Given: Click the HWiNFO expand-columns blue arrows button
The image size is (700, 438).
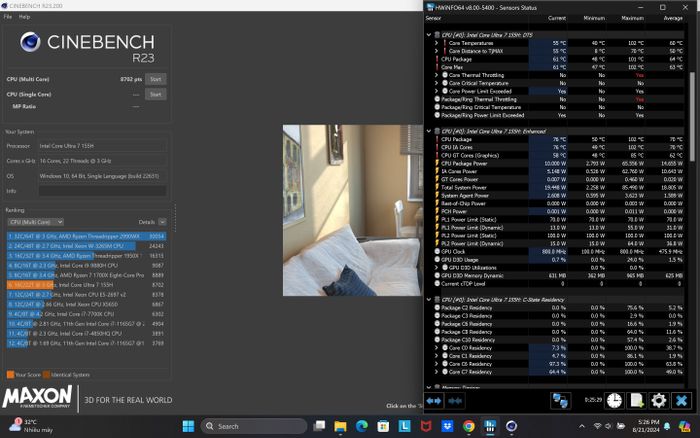Looking at the screenshot, I should pos(434,400).
